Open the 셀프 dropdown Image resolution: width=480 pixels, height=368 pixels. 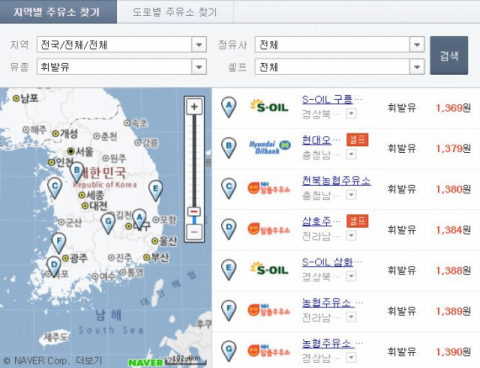coord(340,67)
